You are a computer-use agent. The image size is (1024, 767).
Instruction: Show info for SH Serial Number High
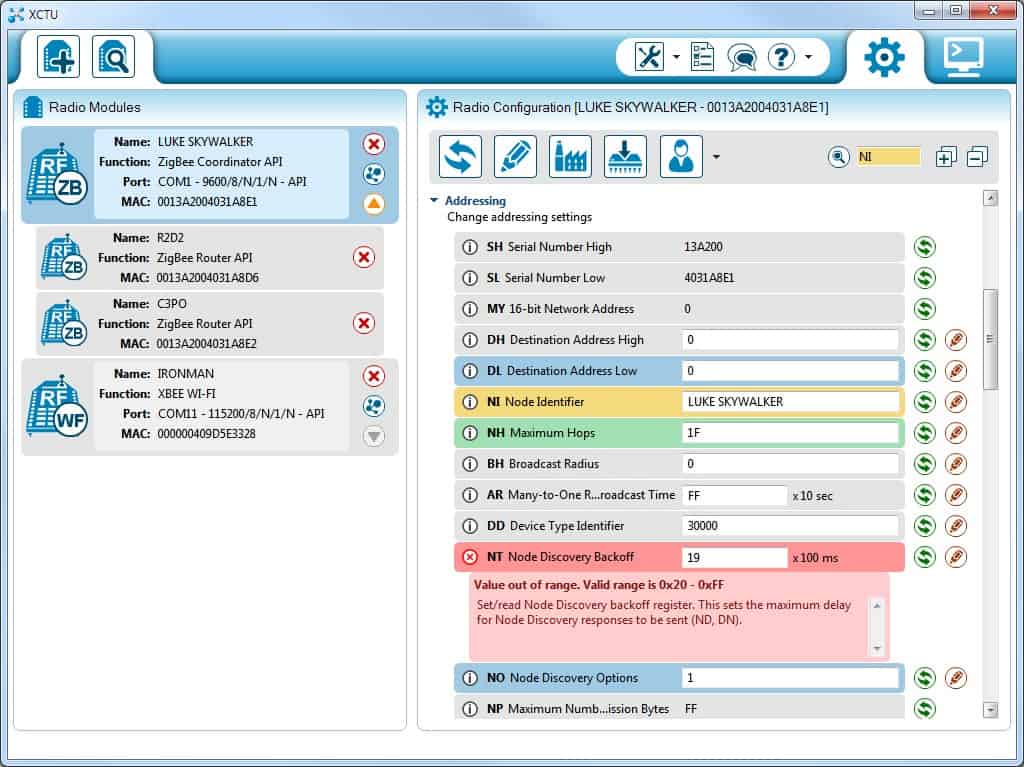470,247
